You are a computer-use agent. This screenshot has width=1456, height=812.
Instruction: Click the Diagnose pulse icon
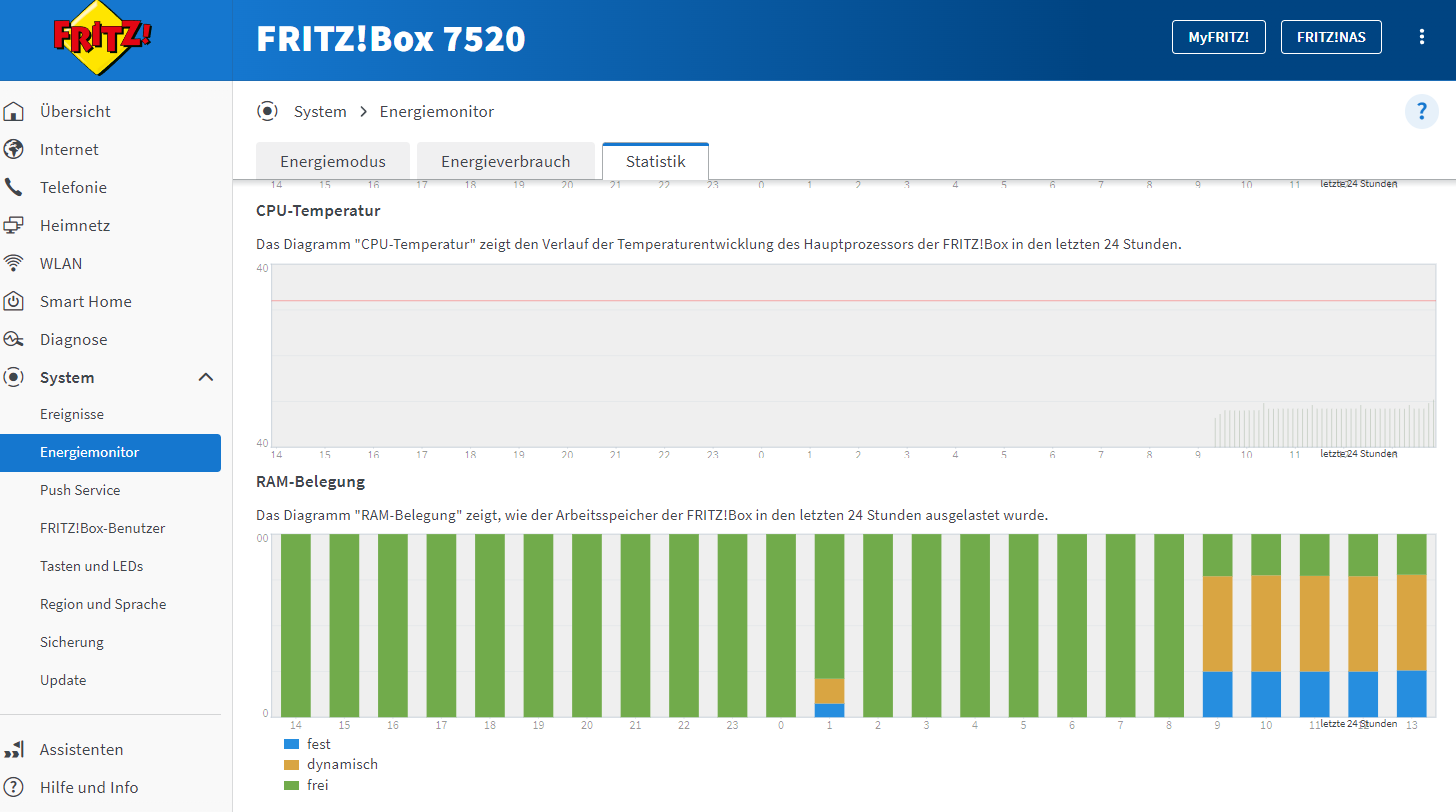tap(14, 339)
